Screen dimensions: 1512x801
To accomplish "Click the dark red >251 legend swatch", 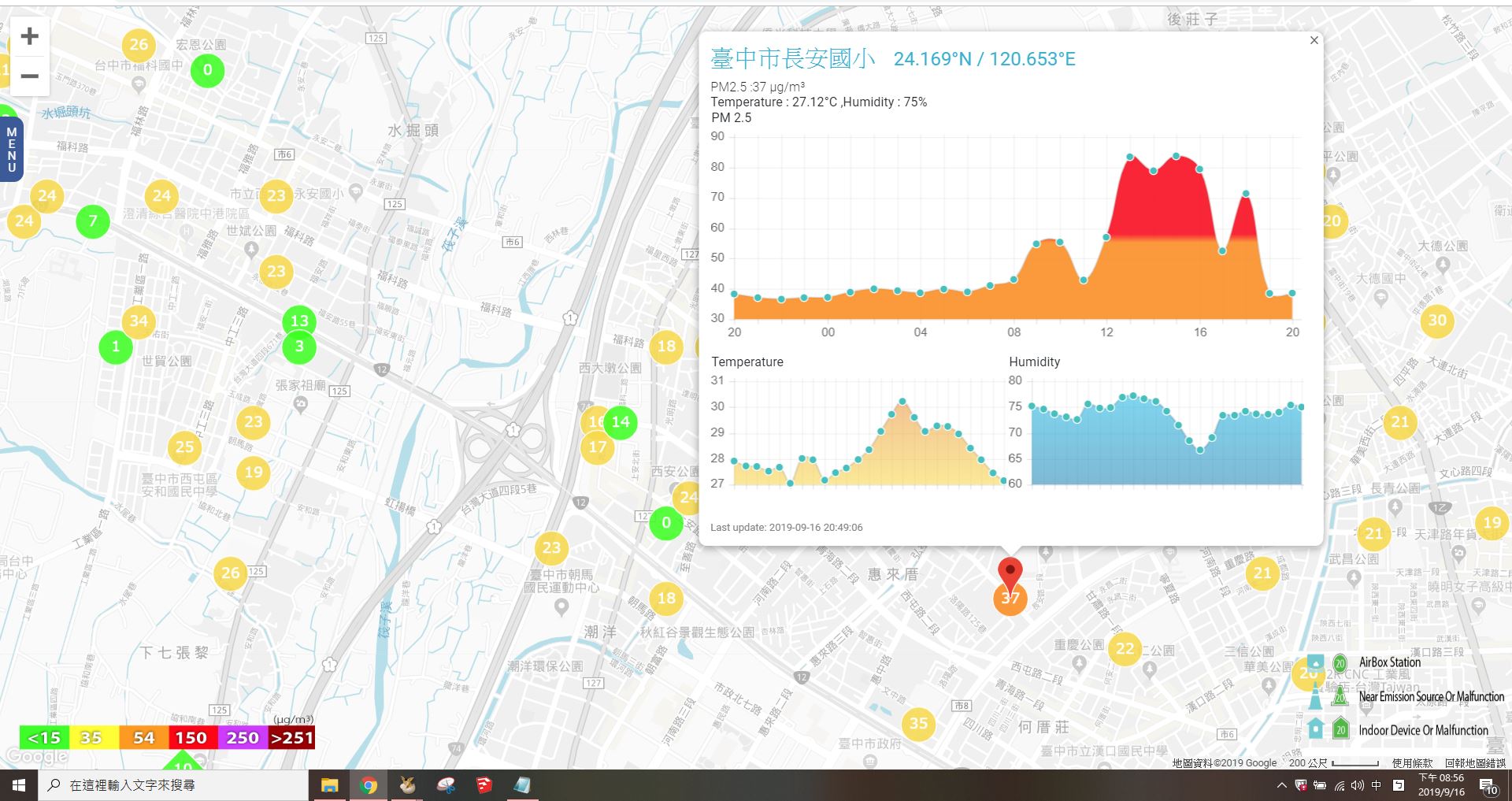I will pos(291,738).
